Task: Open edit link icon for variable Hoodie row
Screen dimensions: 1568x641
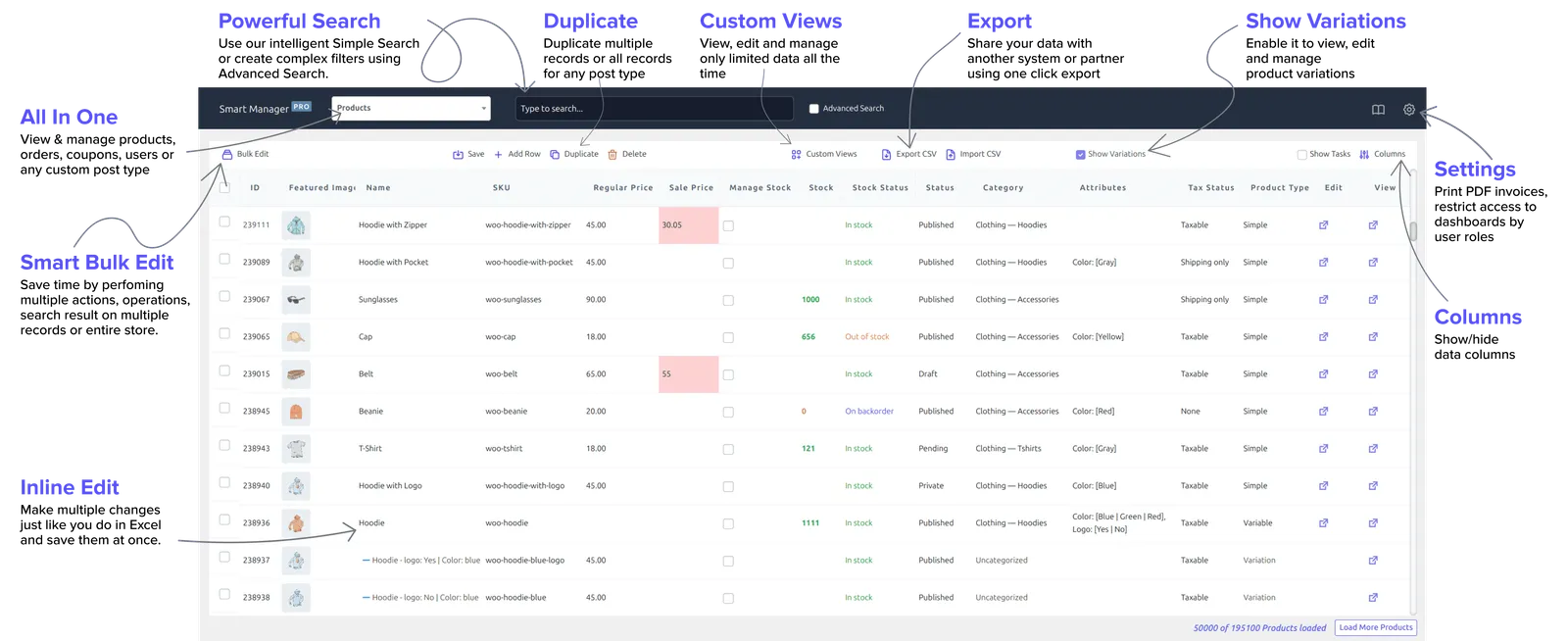Action: [x=1323, y=523]
